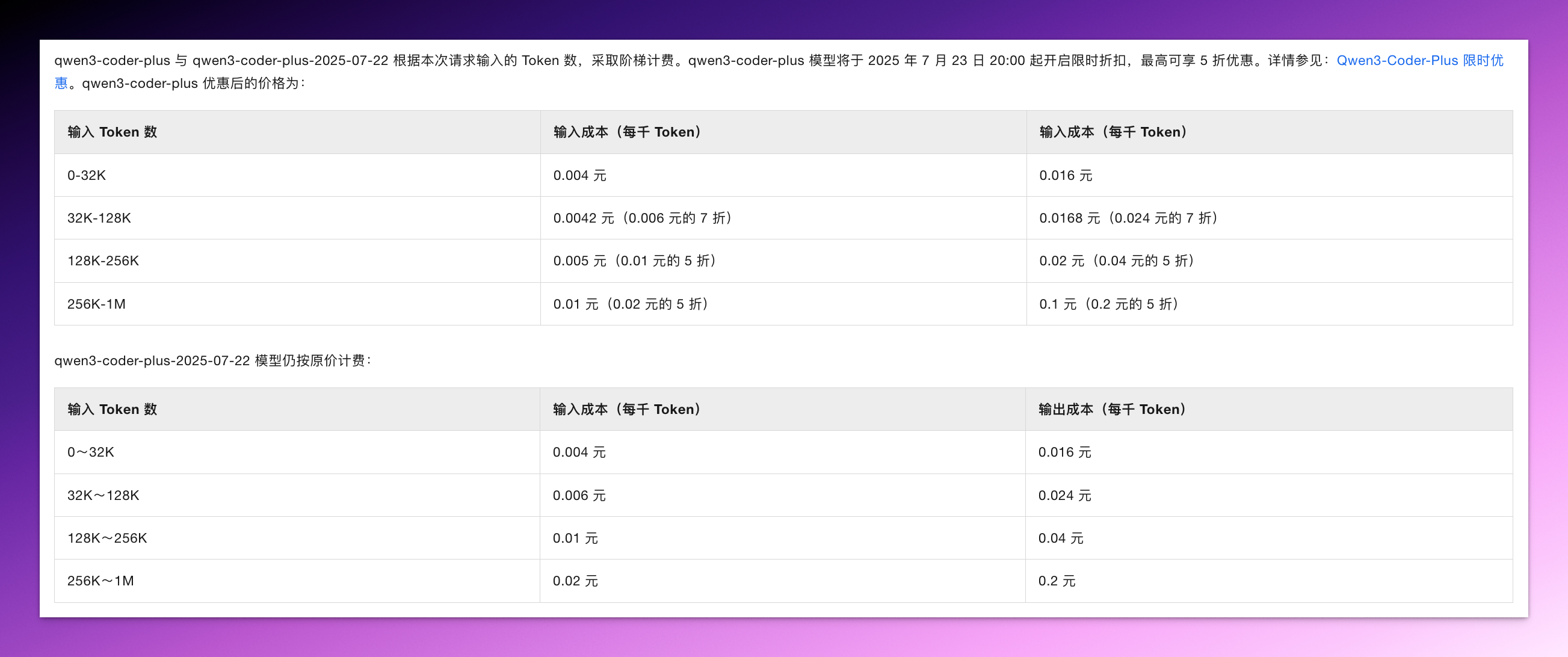This screenshot has width=1568, height=657.
Task: Select the 32K-128K tier label
Action: pyautogui.click(x=99, y=217)
